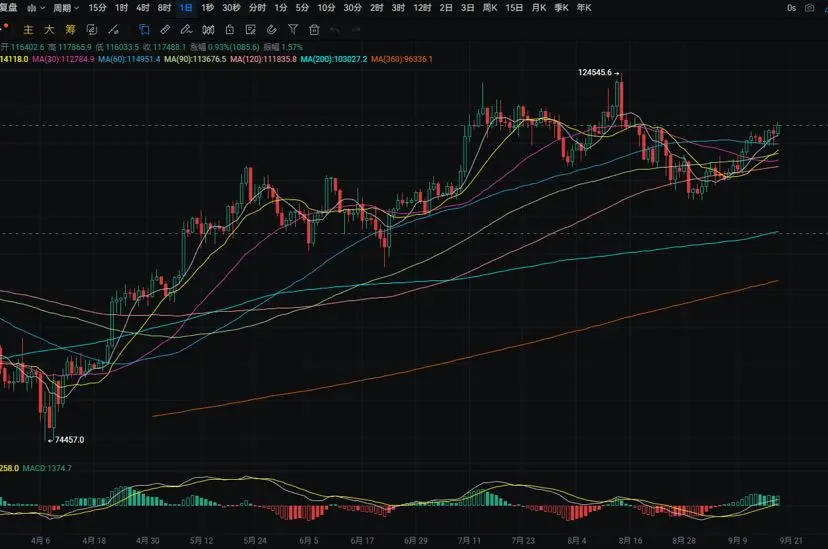This screenshot has width=828, height=549.
Task: Choose the 5分 timeframe
Action: click(x=302, y=8)
